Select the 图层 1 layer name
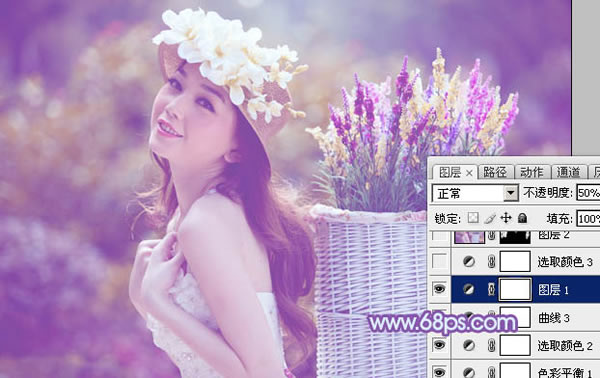The width and height of the screenshot is (600, 378). click(553, 290)
